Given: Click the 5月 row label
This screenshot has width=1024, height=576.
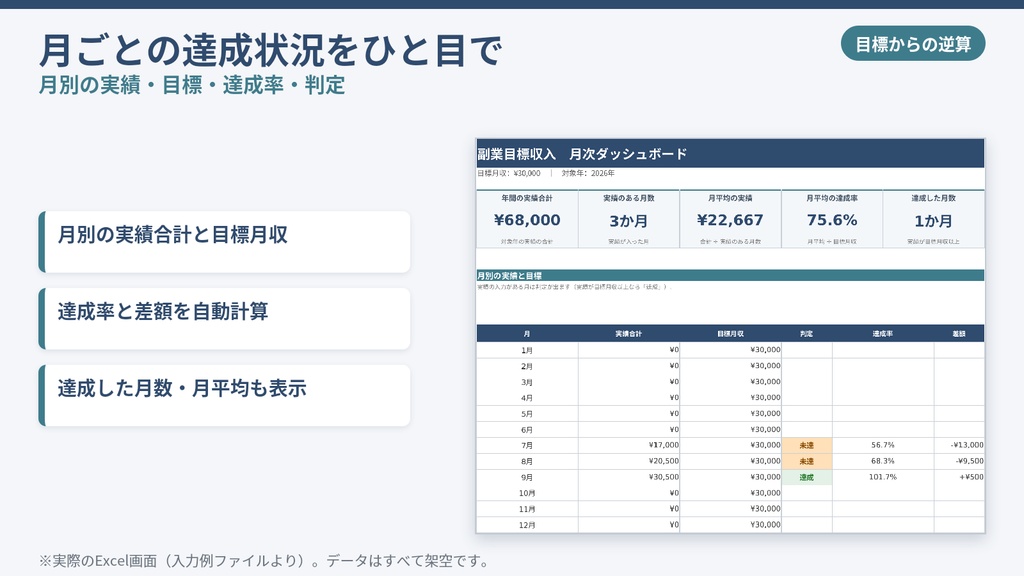Looking at the screenshot, I should point(527,414).
